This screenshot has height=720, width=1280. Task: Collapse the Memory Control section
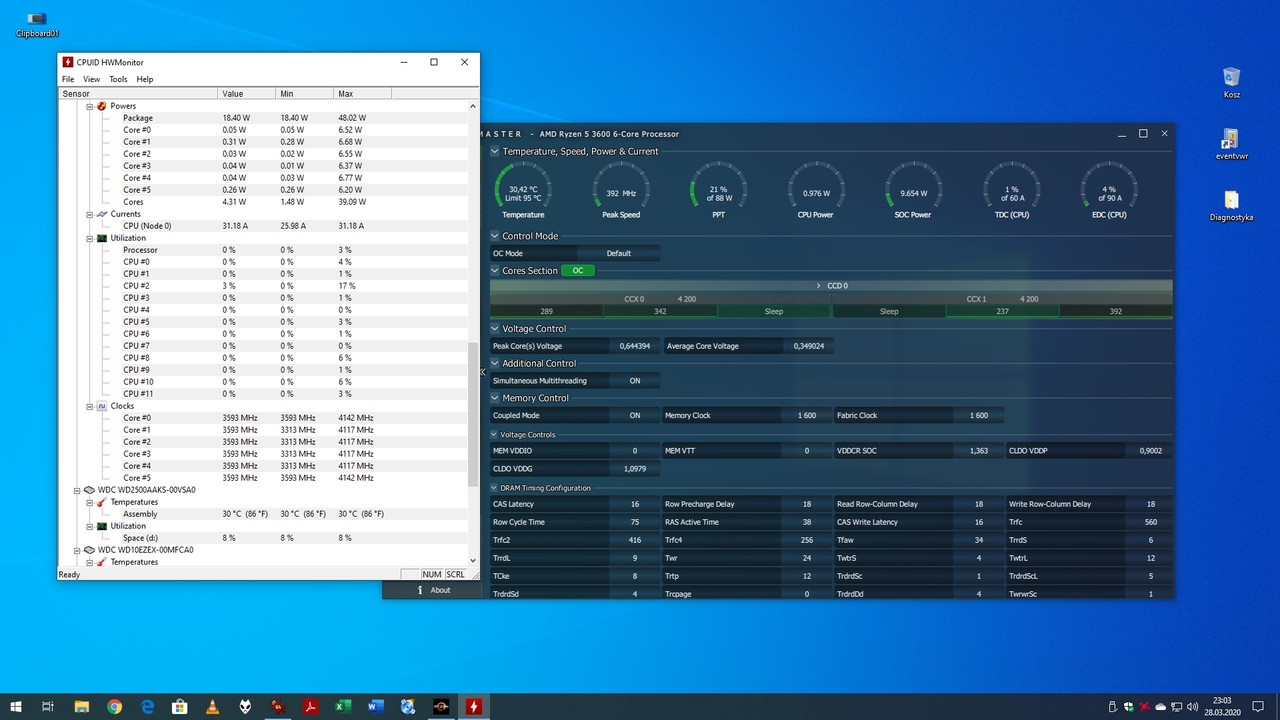[x=494, y=398]
